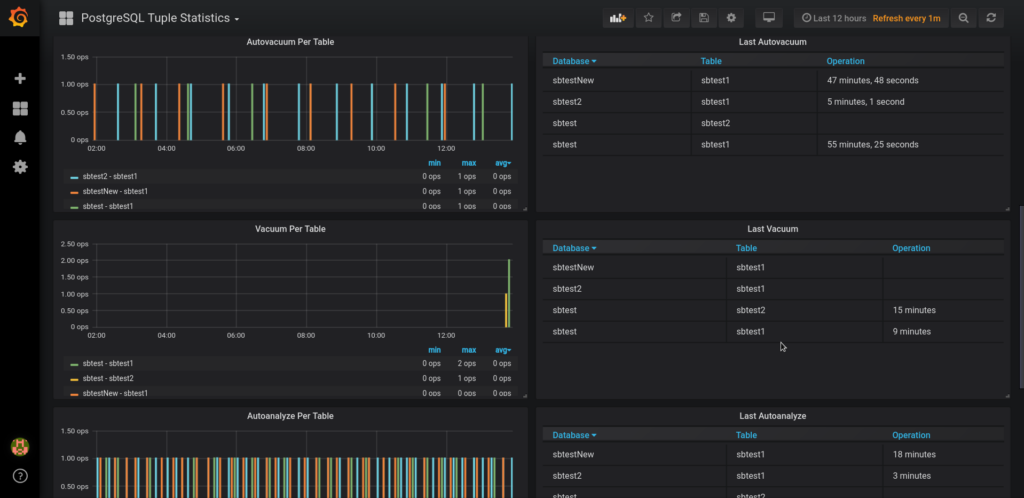
Task: Open the Create plus menu in sidebar
Action: tap(19, 78)
